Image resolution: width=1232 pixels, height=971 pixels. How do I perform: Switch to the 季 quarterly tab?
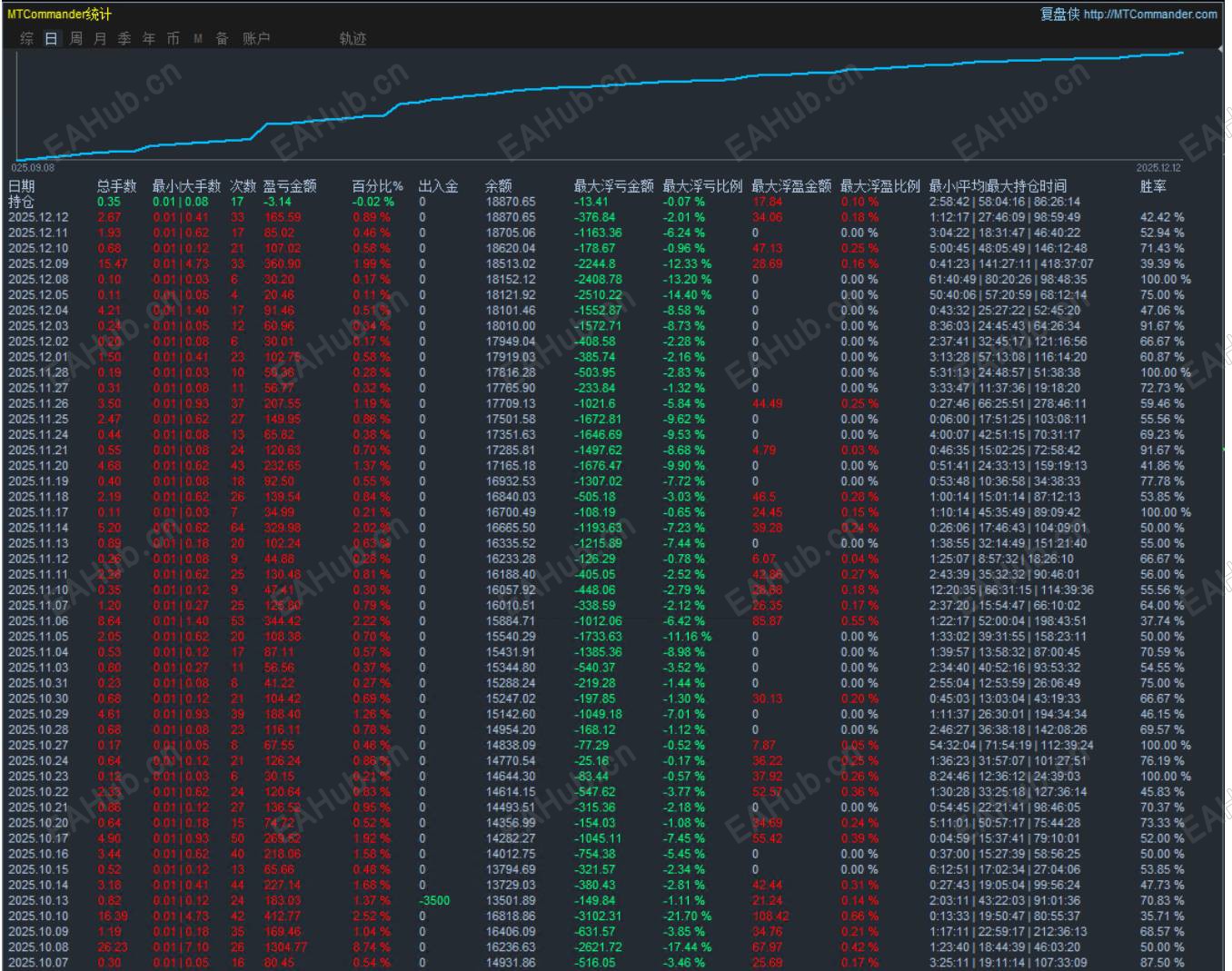point(124,38)
